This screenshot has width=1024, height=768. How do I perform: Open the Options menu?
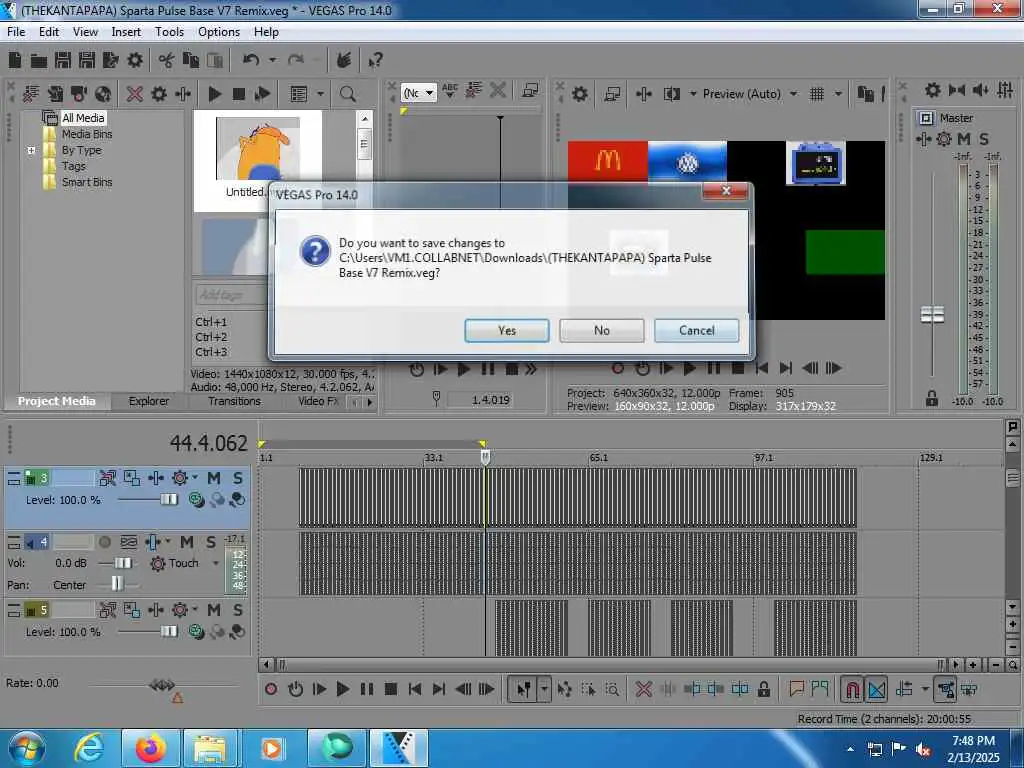[x=219, y=32]
